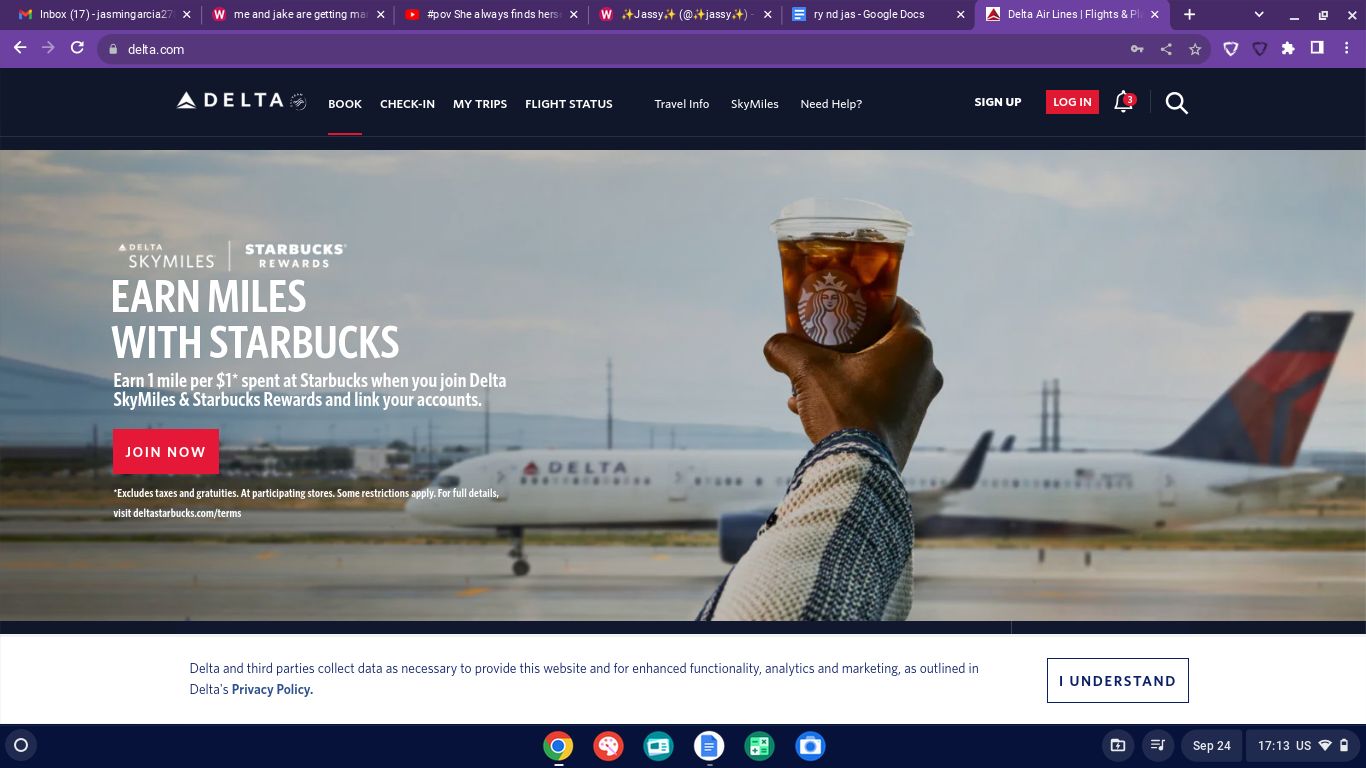Viewport: 1366px width, 768px height.
Task: Launch Google Docs from the shelf
Action: pos(708,746)
